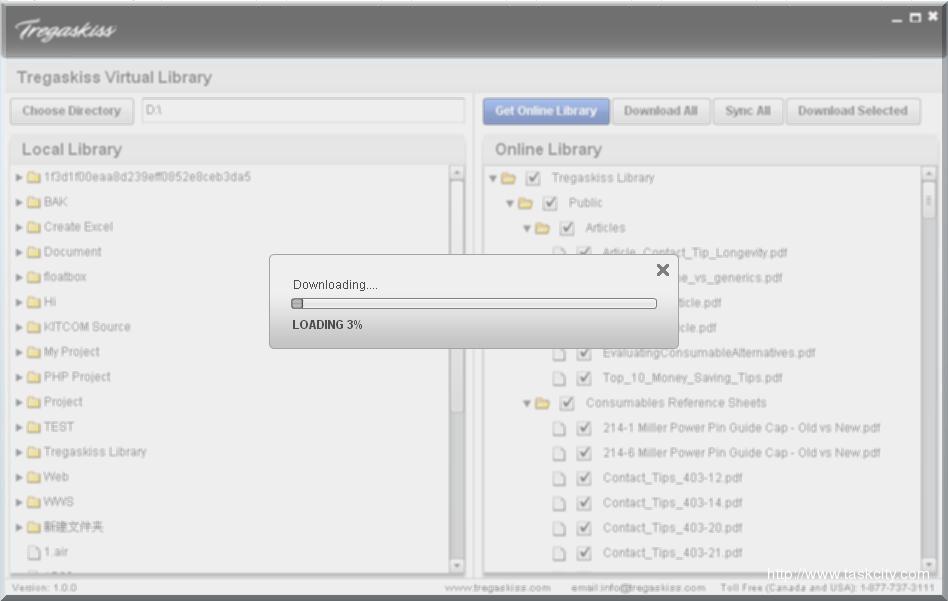Toggle the EvaluatingConsumableAlternatives.pdf checkbox

(583, 353)
